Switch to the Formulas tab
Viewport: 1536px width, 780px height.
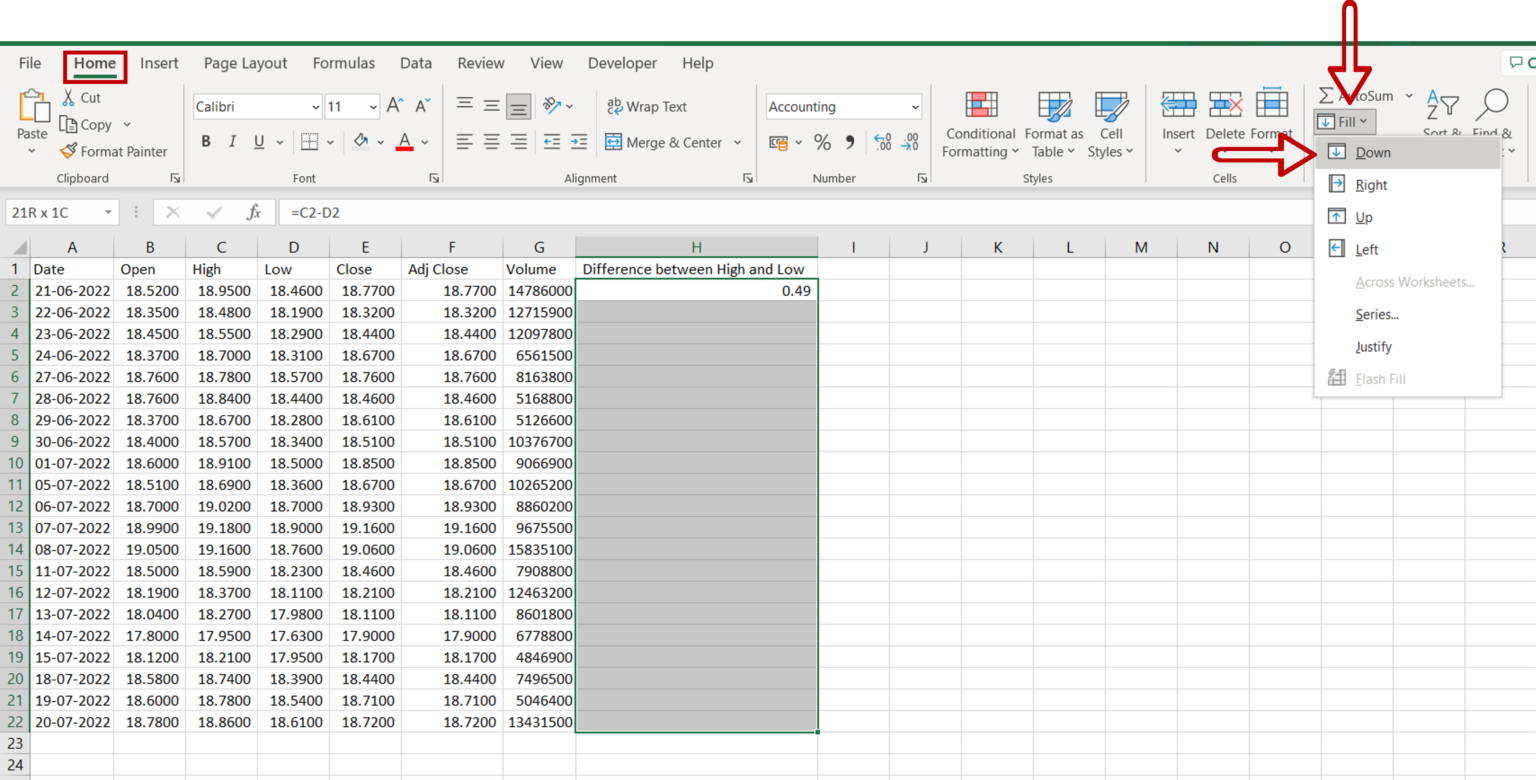(343, 63)
